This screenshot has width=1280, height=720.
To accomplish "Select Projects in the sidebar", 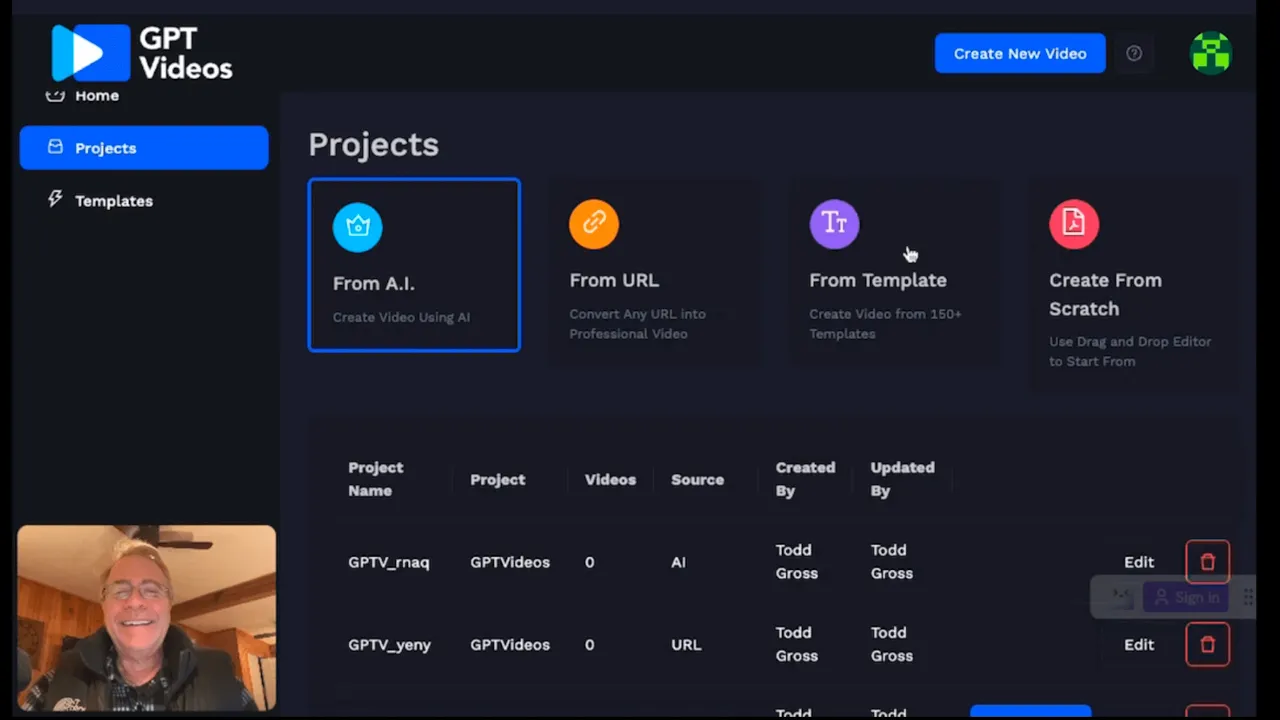I will click(x=144, y=148).
